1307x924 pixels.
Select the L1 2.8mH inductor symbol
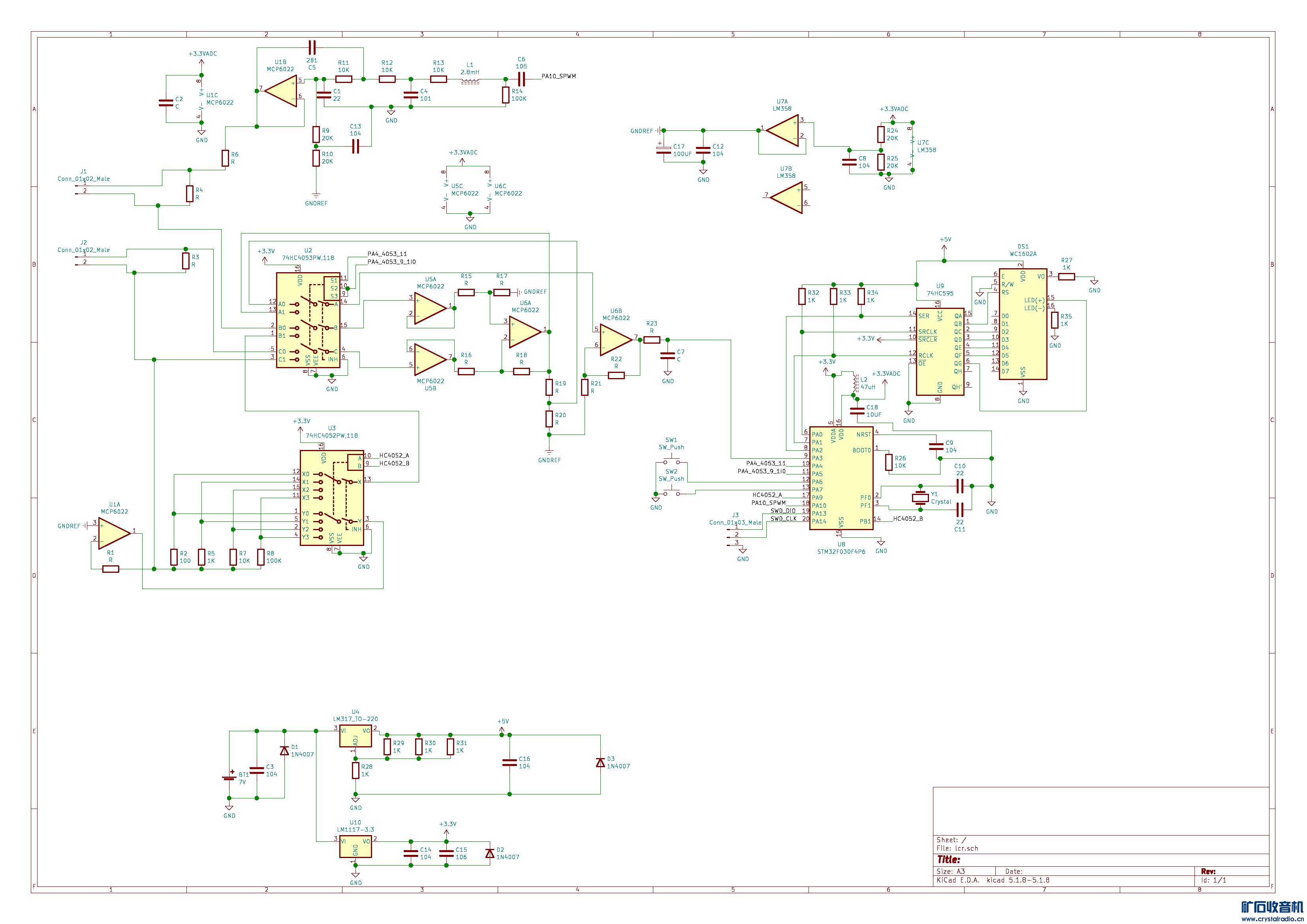click(470, 81)
